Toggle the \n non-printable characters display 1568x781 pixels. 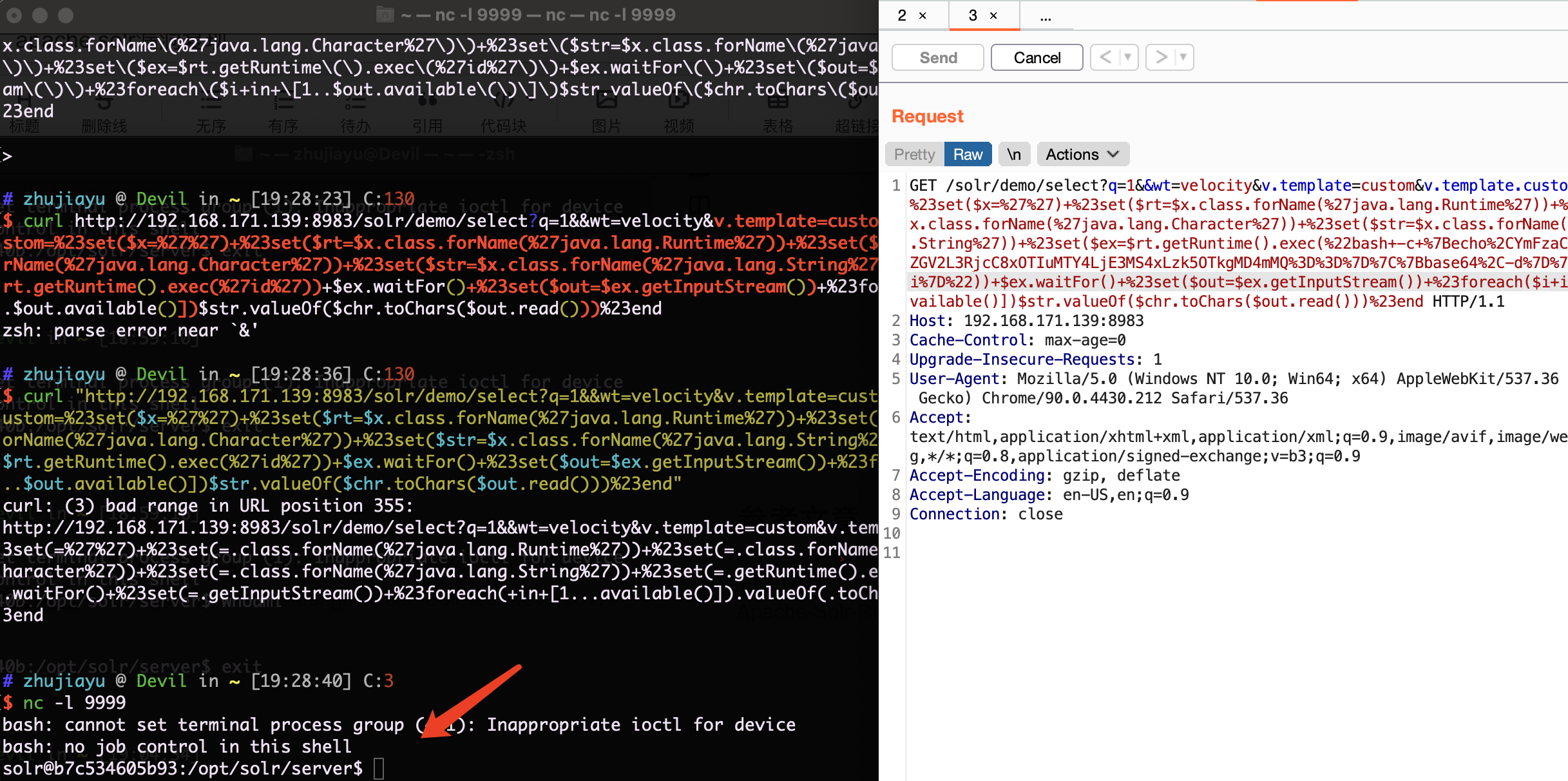[1013, 154]
